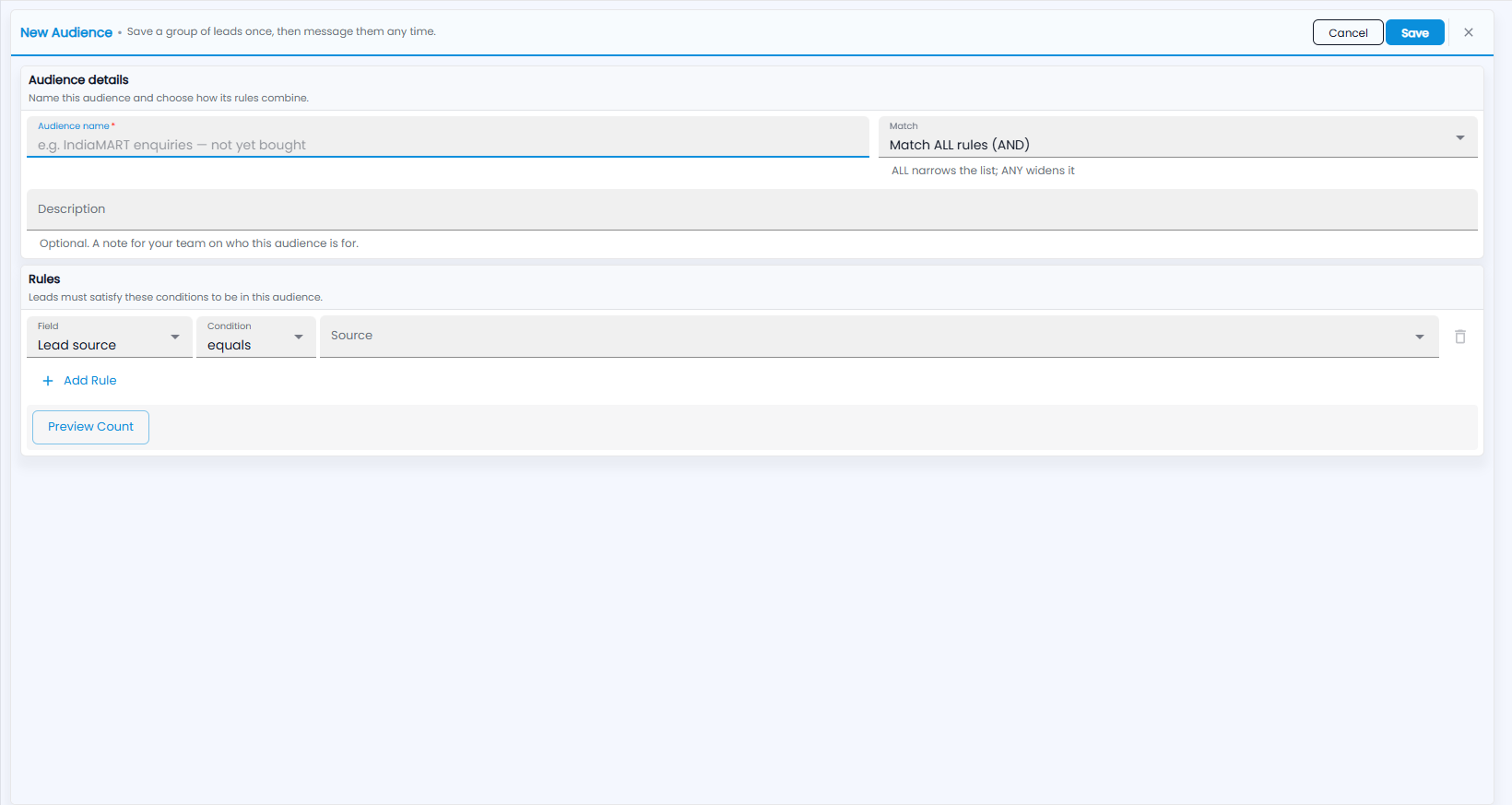Click text 'Leads must satisfy these conditions'
The height and width of the screenshot is (805, 1512).
[x=175, y=297]
